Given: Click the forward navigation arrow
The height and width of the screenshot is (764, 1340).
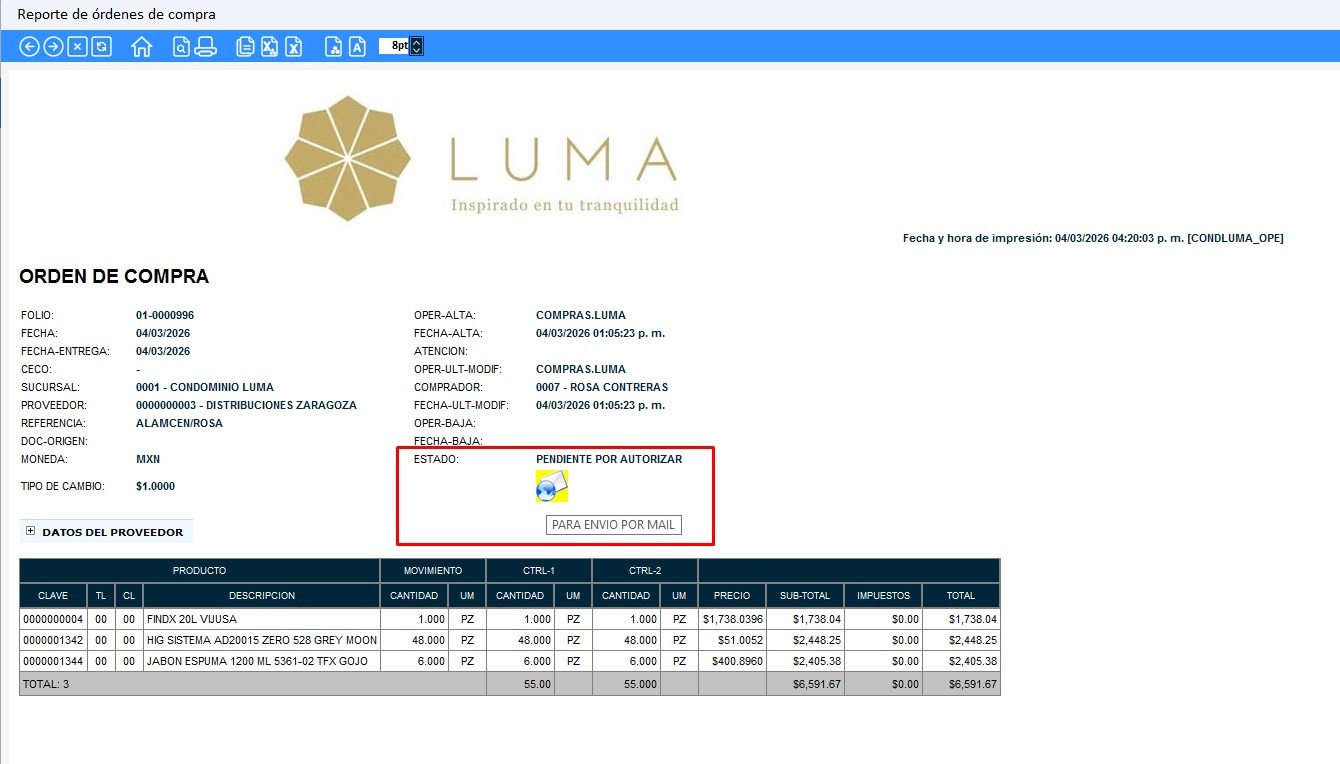Looking at the screenshot, I should (53, 47).
